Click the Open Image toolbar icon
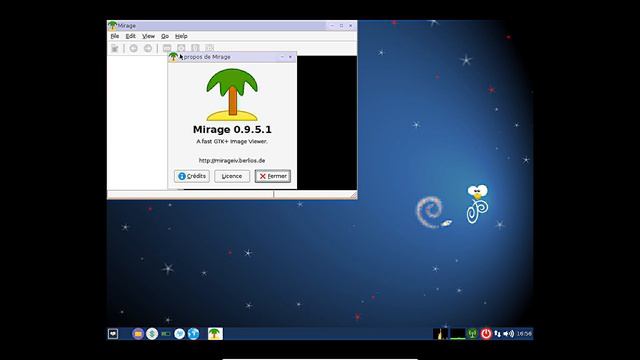 tap(115, 49)
